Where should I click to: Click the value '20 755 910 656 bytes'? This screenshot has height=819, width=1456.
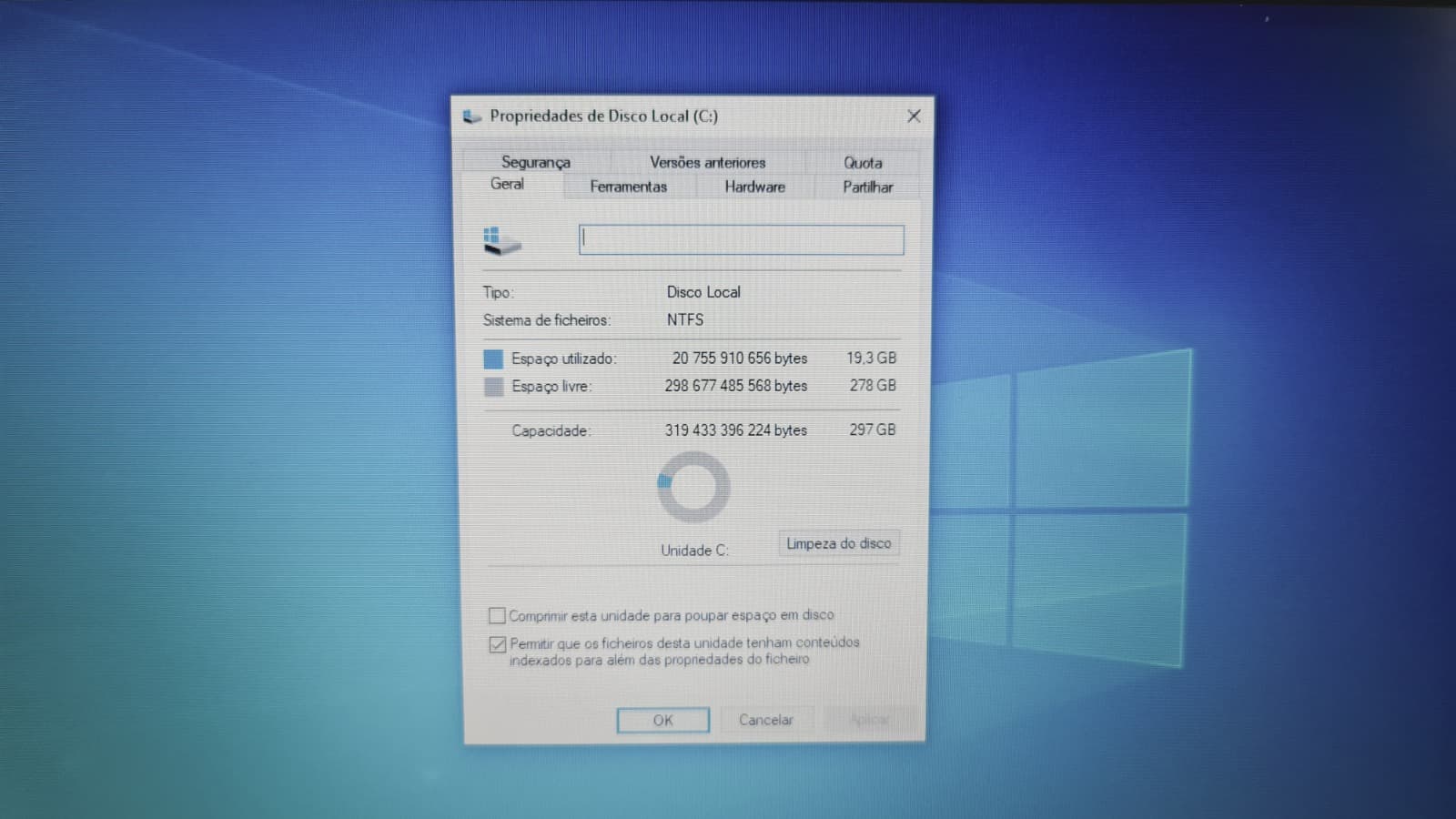click(x=740, y=359)
